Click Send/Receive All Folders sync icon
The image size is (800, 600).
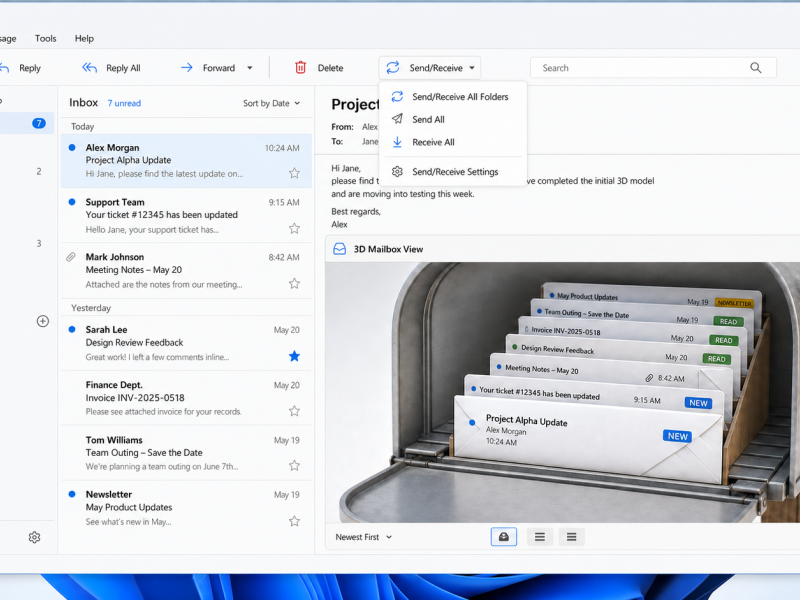(x=397, y=96)
